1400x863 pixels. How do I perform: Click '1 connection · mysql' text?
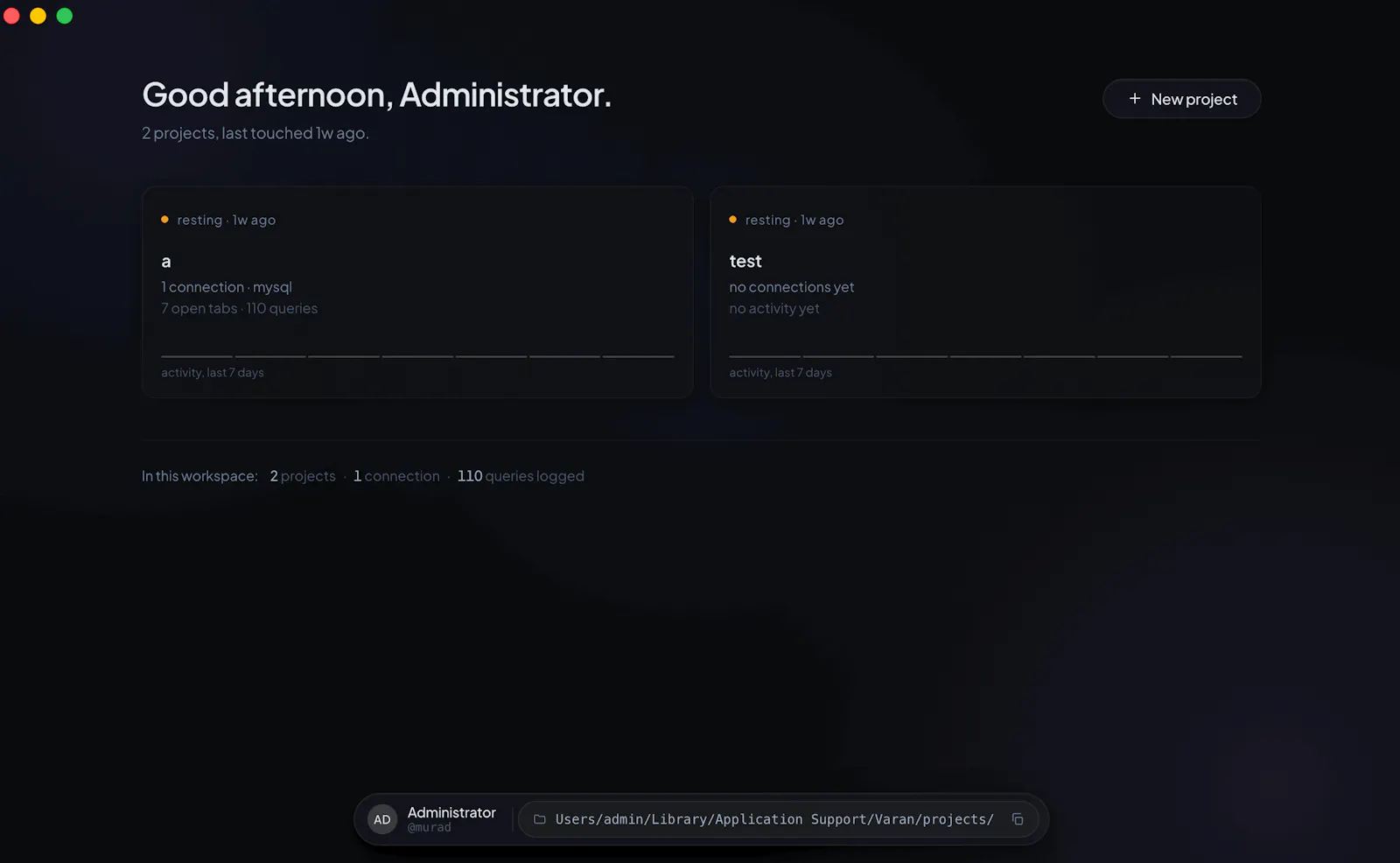(x=227, y=287)
